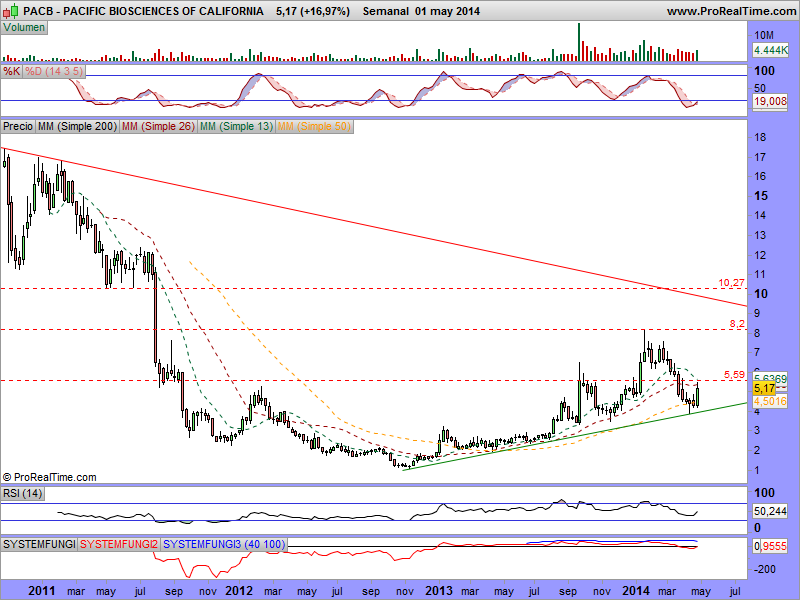The height and width of the screenshot is (600, 800).
Task: Click the © ProRealTime.com watermark text
Action: pos(49,477)
